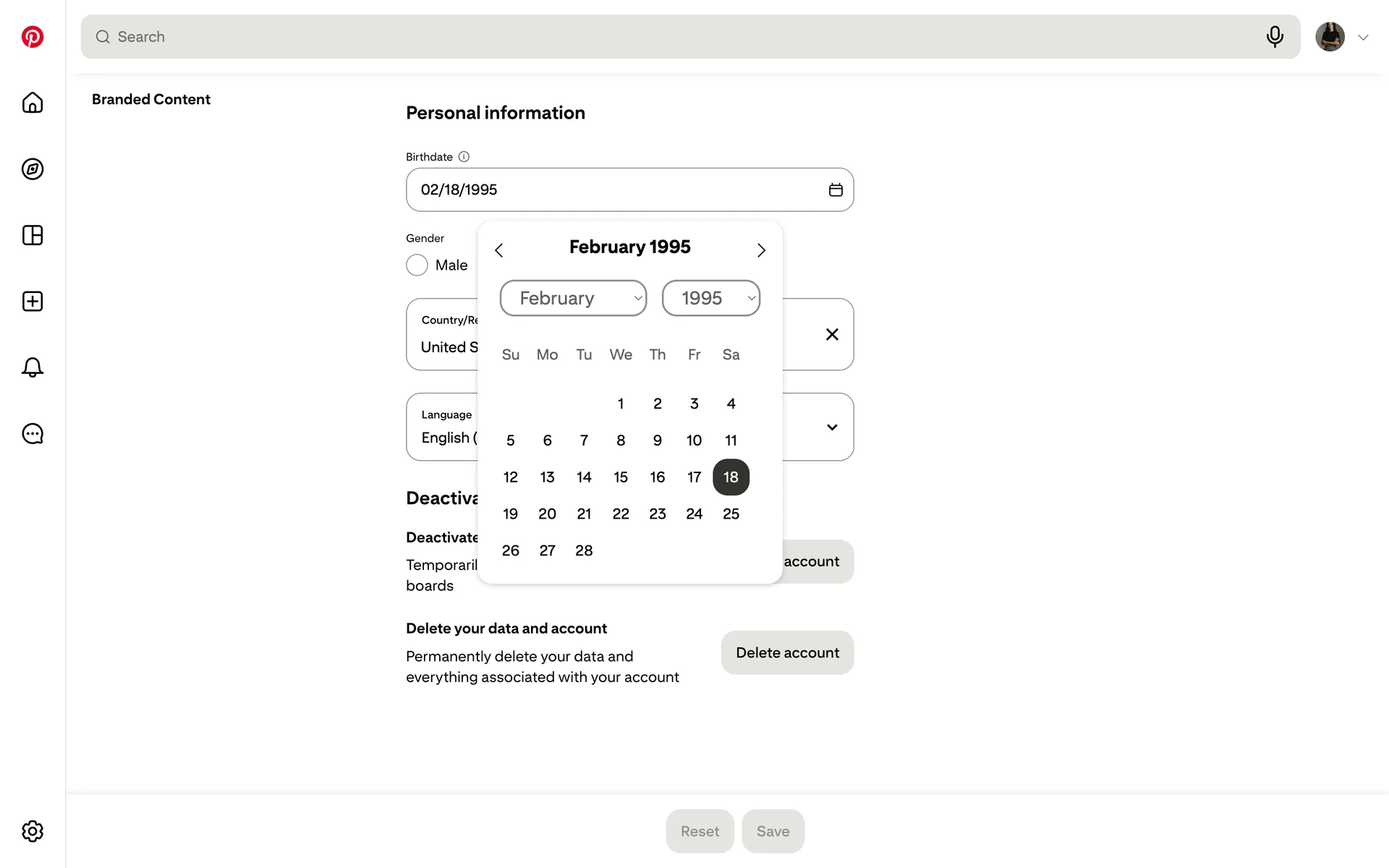
Task: Open the 1995 year dropdown
Action: [710, 298]
